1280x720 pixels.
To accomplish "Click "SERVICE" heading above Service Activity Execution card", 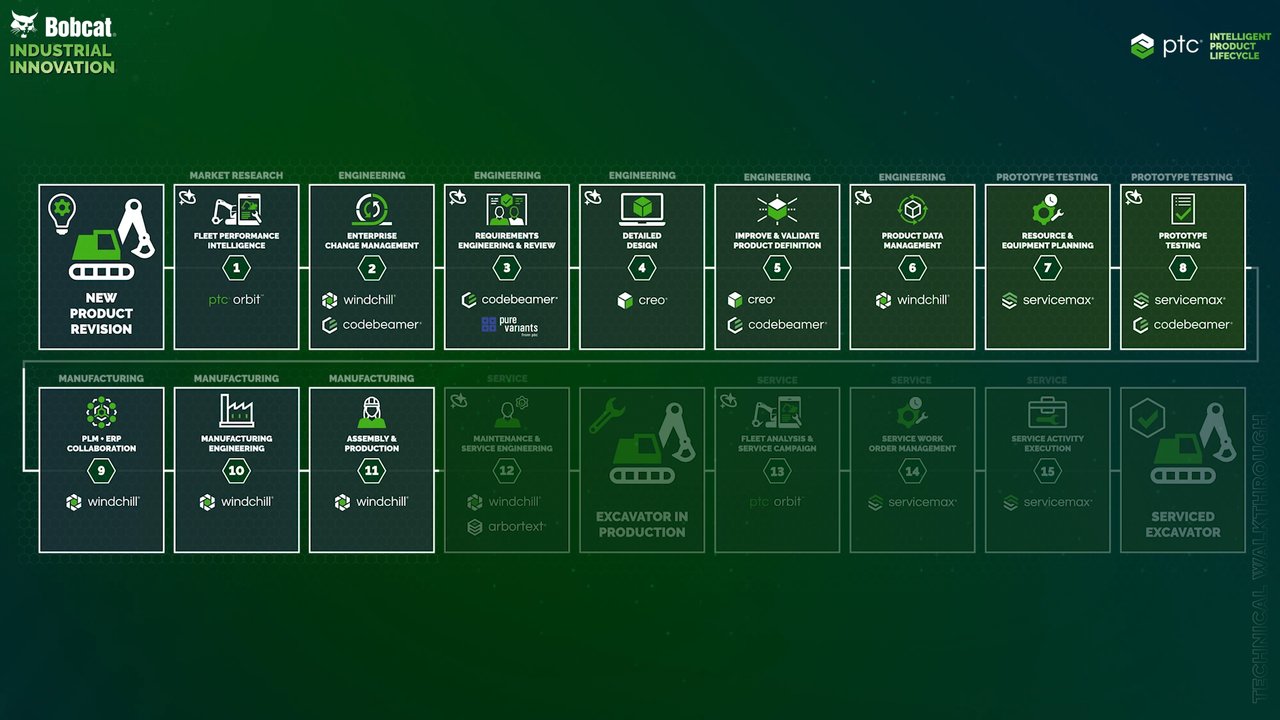I will point(1047,380).
